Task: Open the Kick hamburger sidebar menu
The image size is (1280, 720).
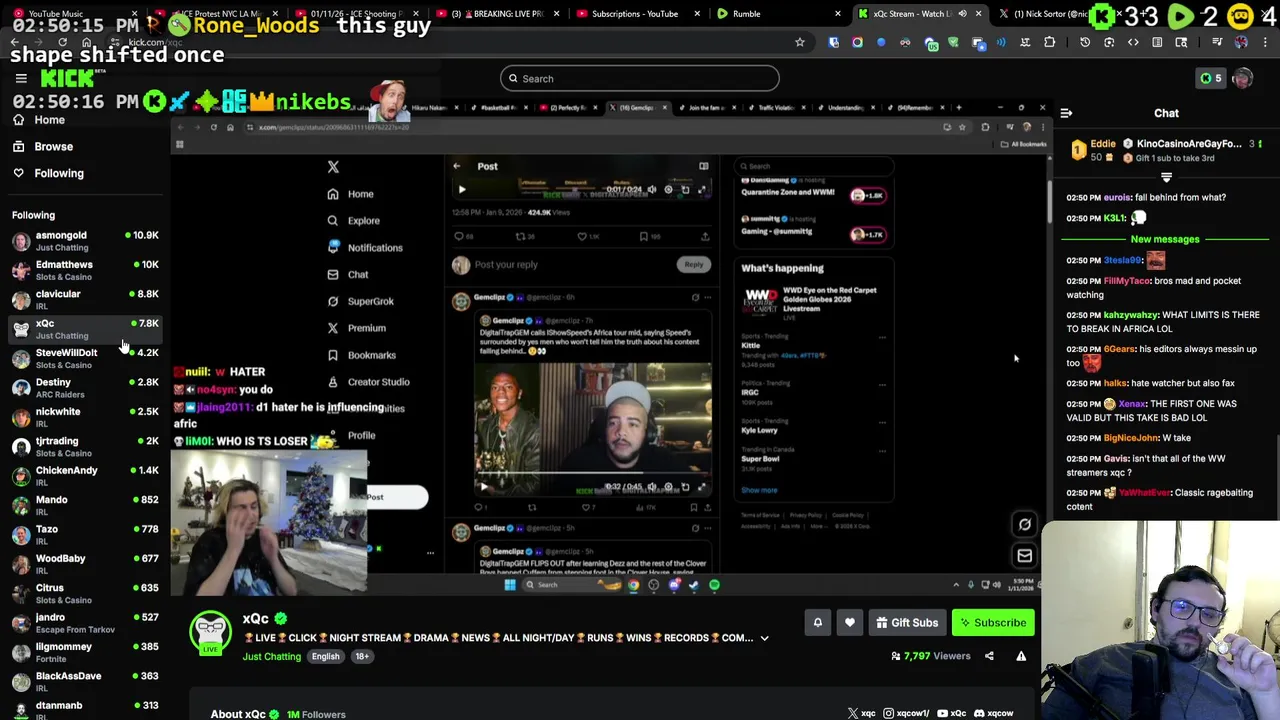Action: [x=20, y=78]
